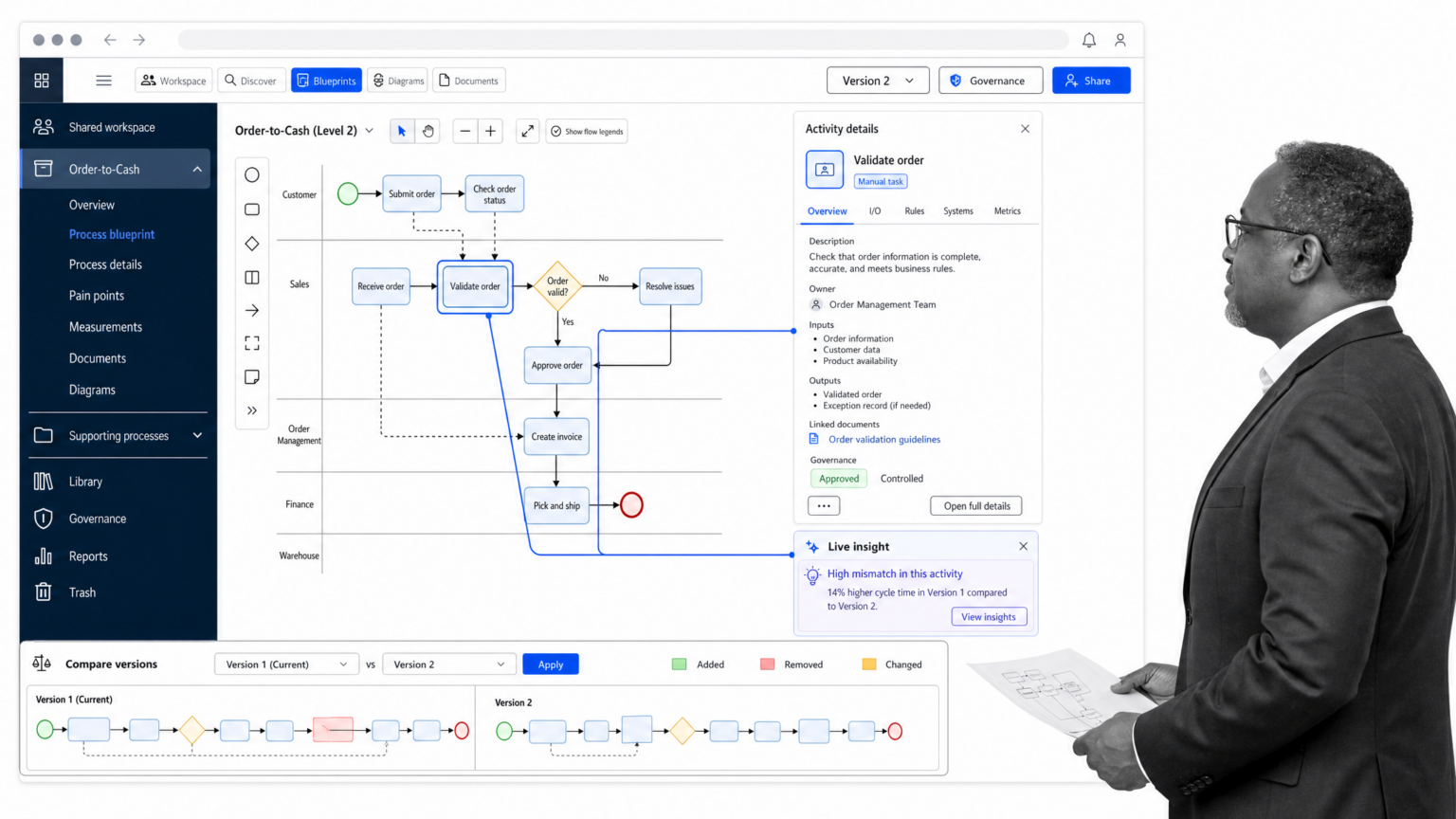1456x819 pixels.
Task: Open Order validation guidelines link
Action: click(x=884, y=440)
